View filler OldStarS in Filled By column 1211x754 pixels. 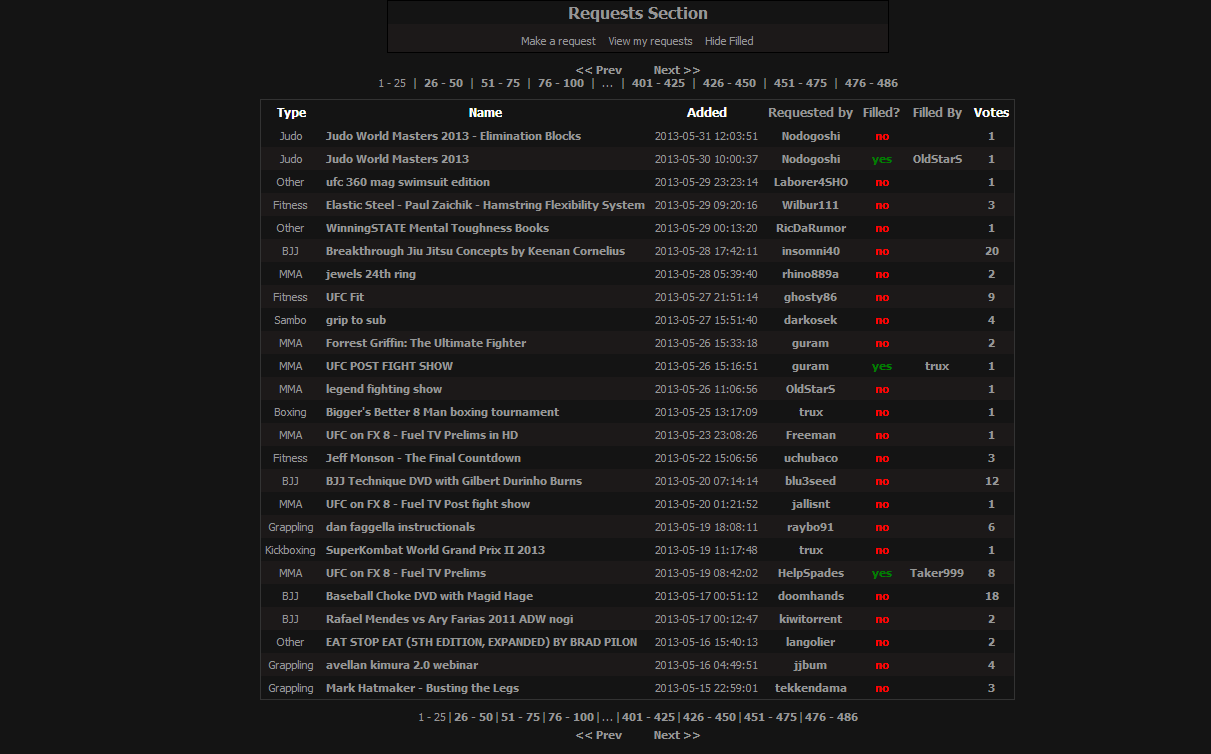pyautogui.click(x=937, y=159)
